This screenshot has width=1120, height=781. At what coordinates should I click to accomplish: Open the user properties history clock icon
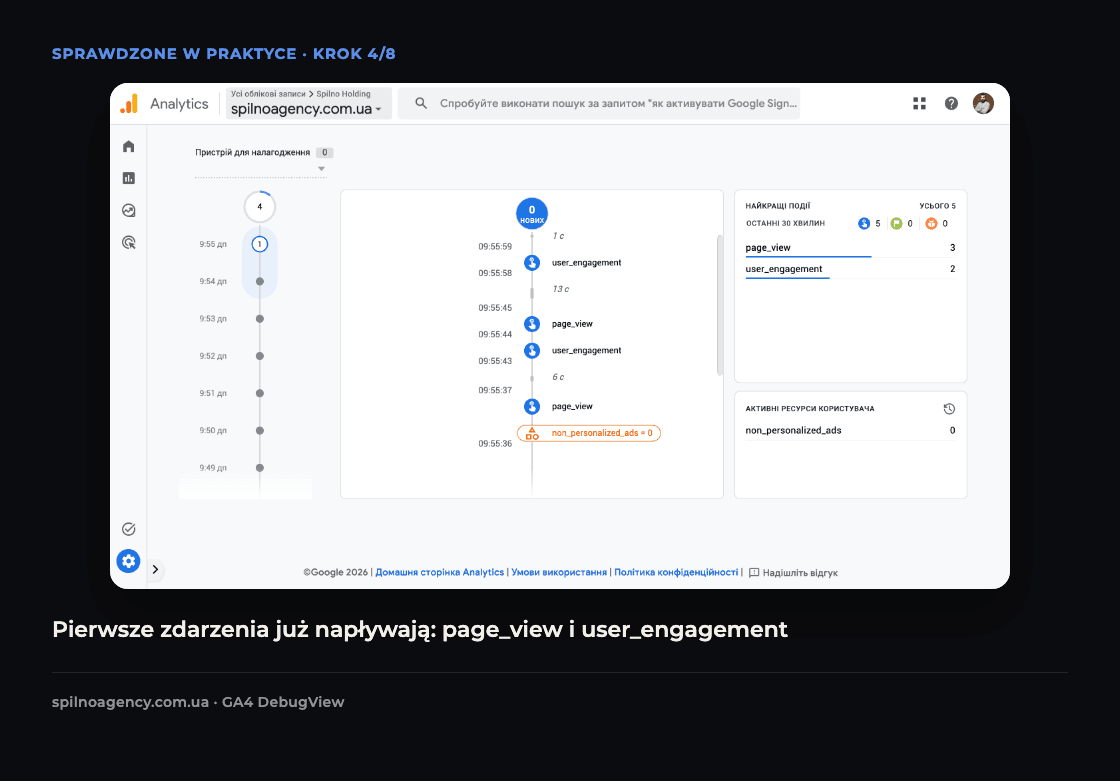point(949,409)
